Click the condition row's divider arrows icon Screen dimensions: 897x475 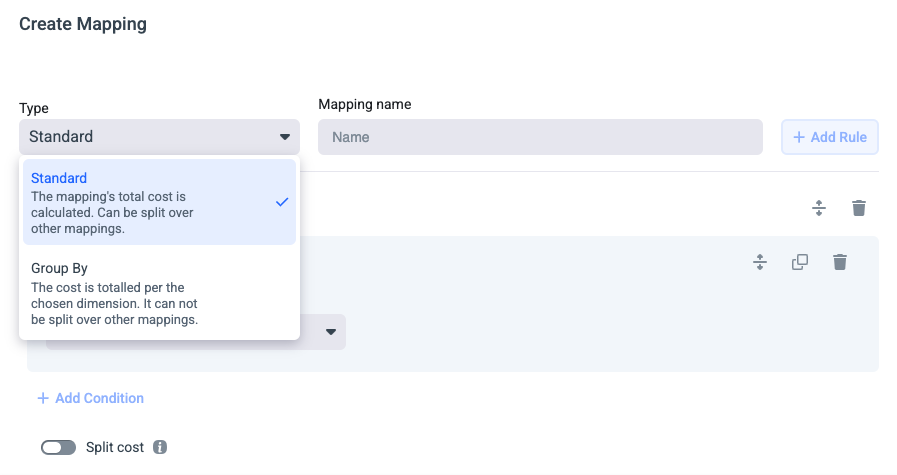[760, 262]
